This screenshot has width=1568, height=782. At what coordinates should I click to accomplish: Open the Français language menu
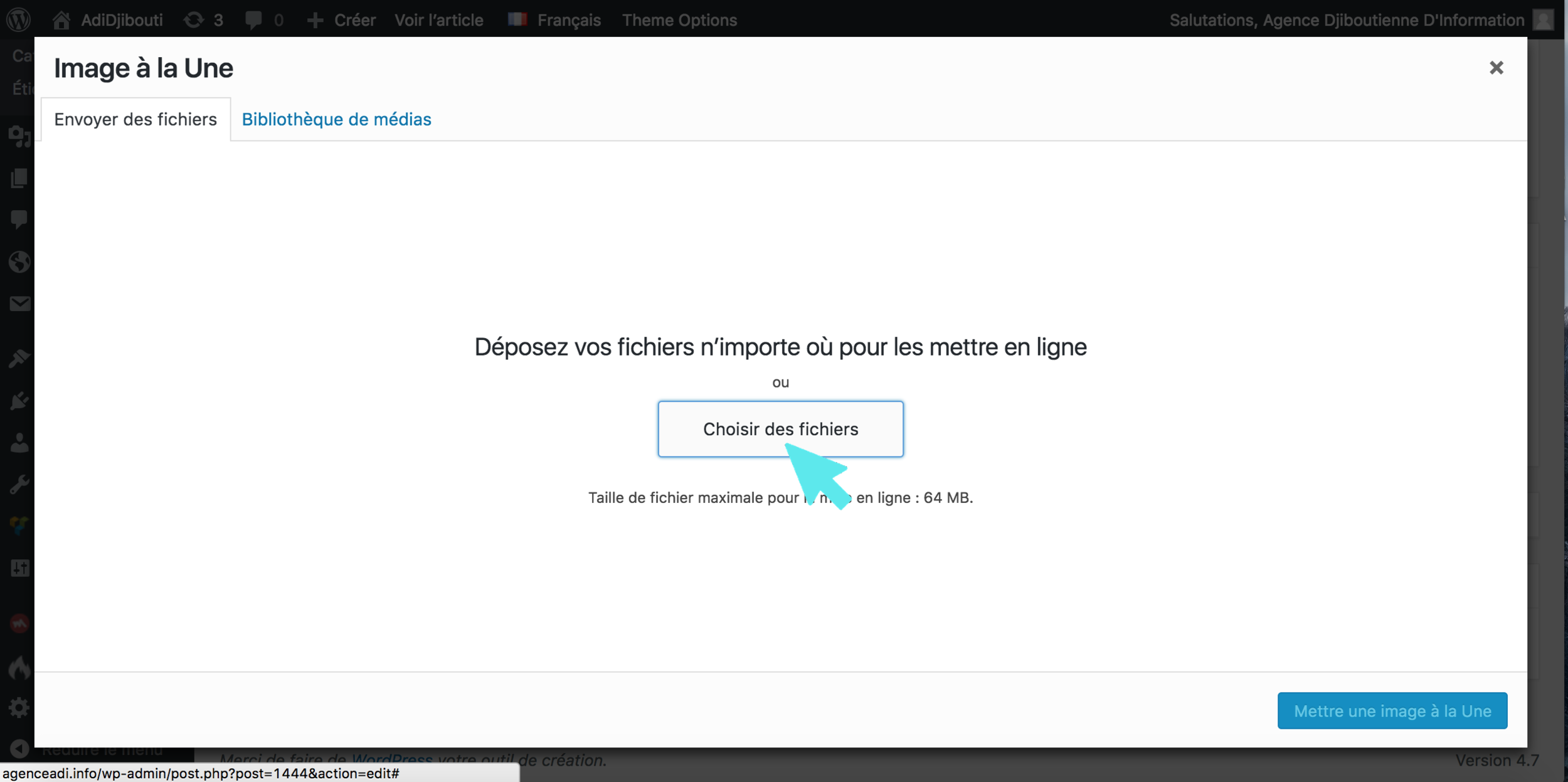coord(554,20)
